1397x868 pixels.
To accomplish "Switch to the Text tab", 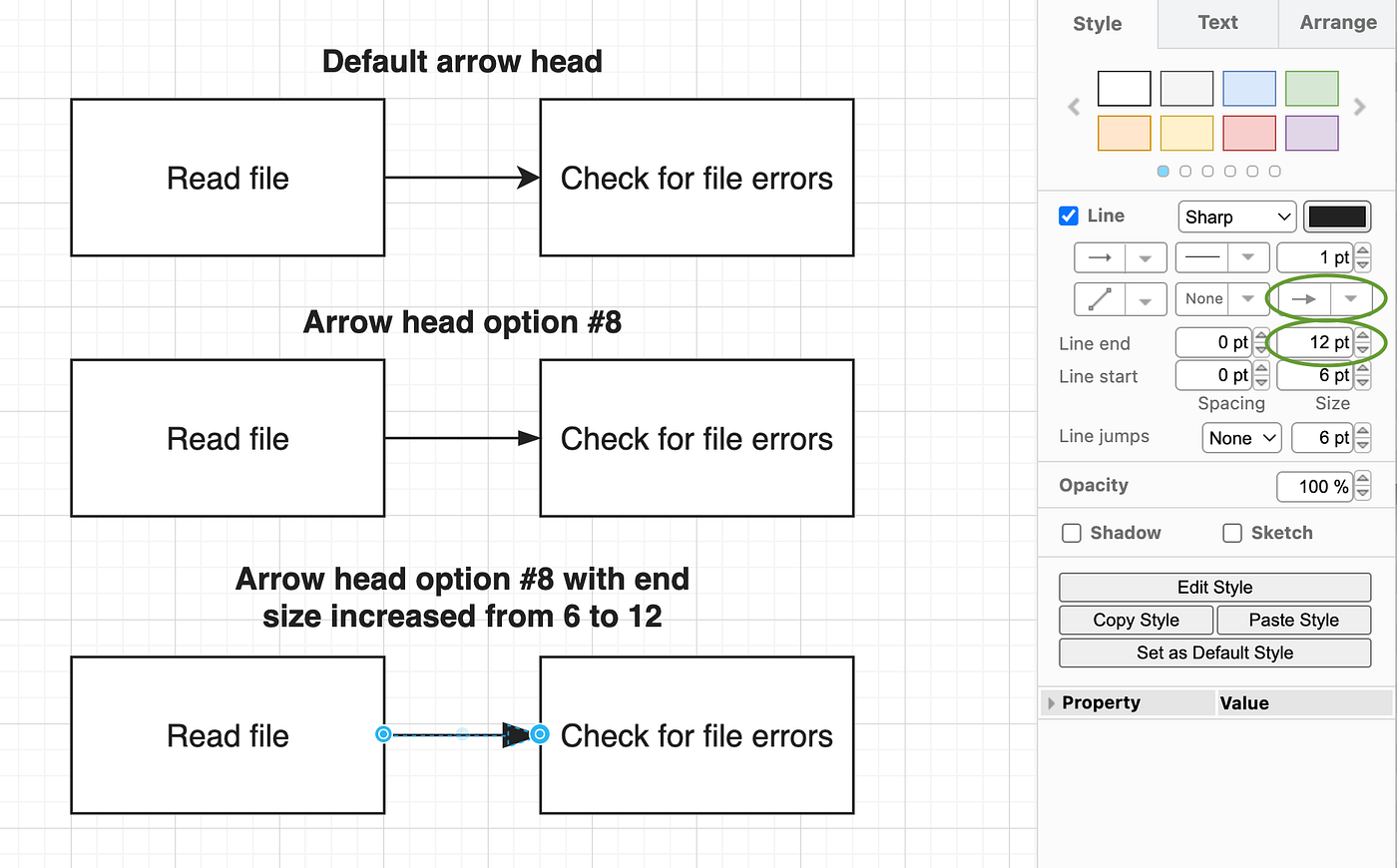I will [x=1216, y=22].
